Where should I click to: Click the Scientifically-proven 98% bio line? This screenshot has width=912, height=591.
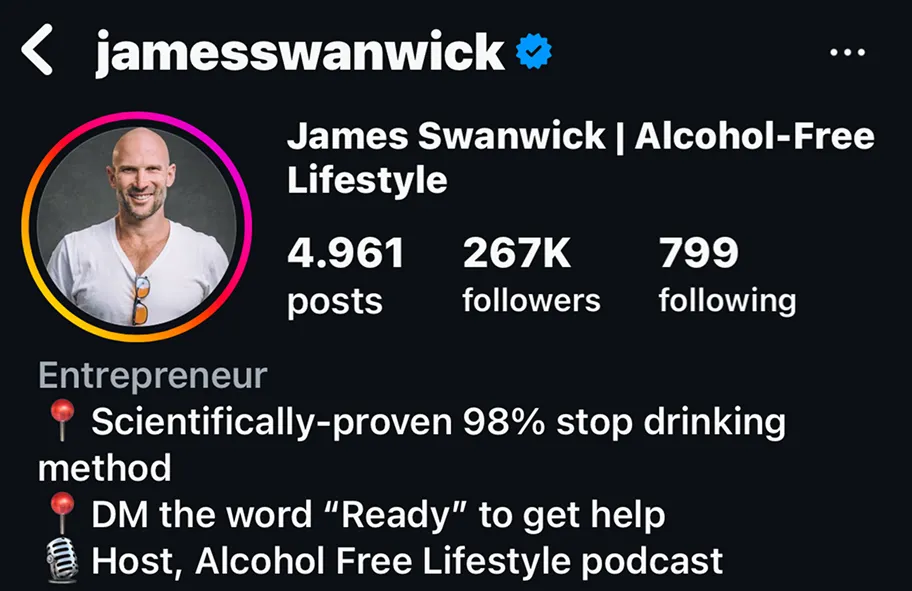tap(438, 422)
